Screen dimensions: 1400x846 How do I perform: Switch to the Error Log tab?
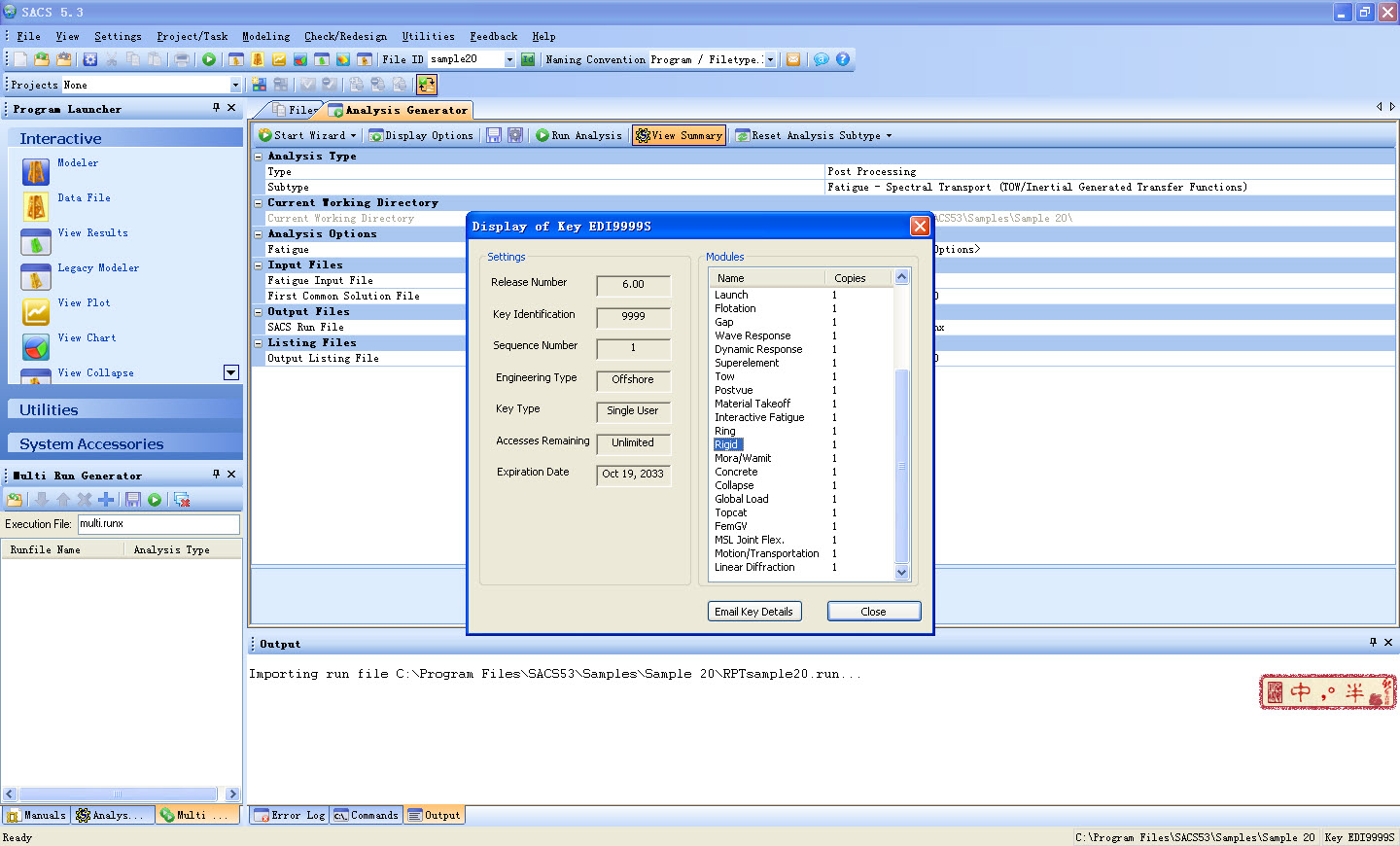pos(290,815)
